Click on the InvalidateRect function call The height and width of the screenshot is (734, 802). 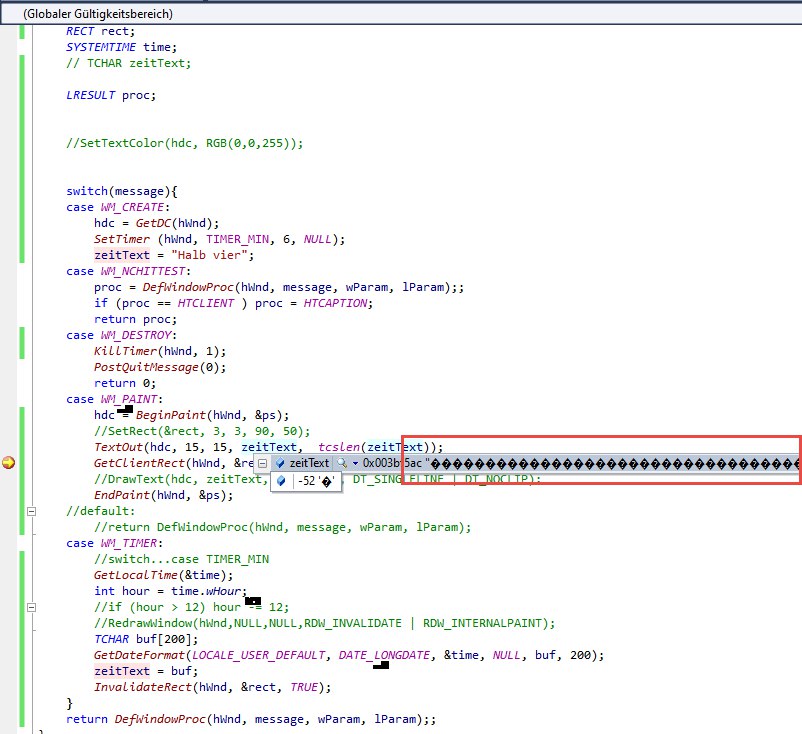click(x=143, y=687)
